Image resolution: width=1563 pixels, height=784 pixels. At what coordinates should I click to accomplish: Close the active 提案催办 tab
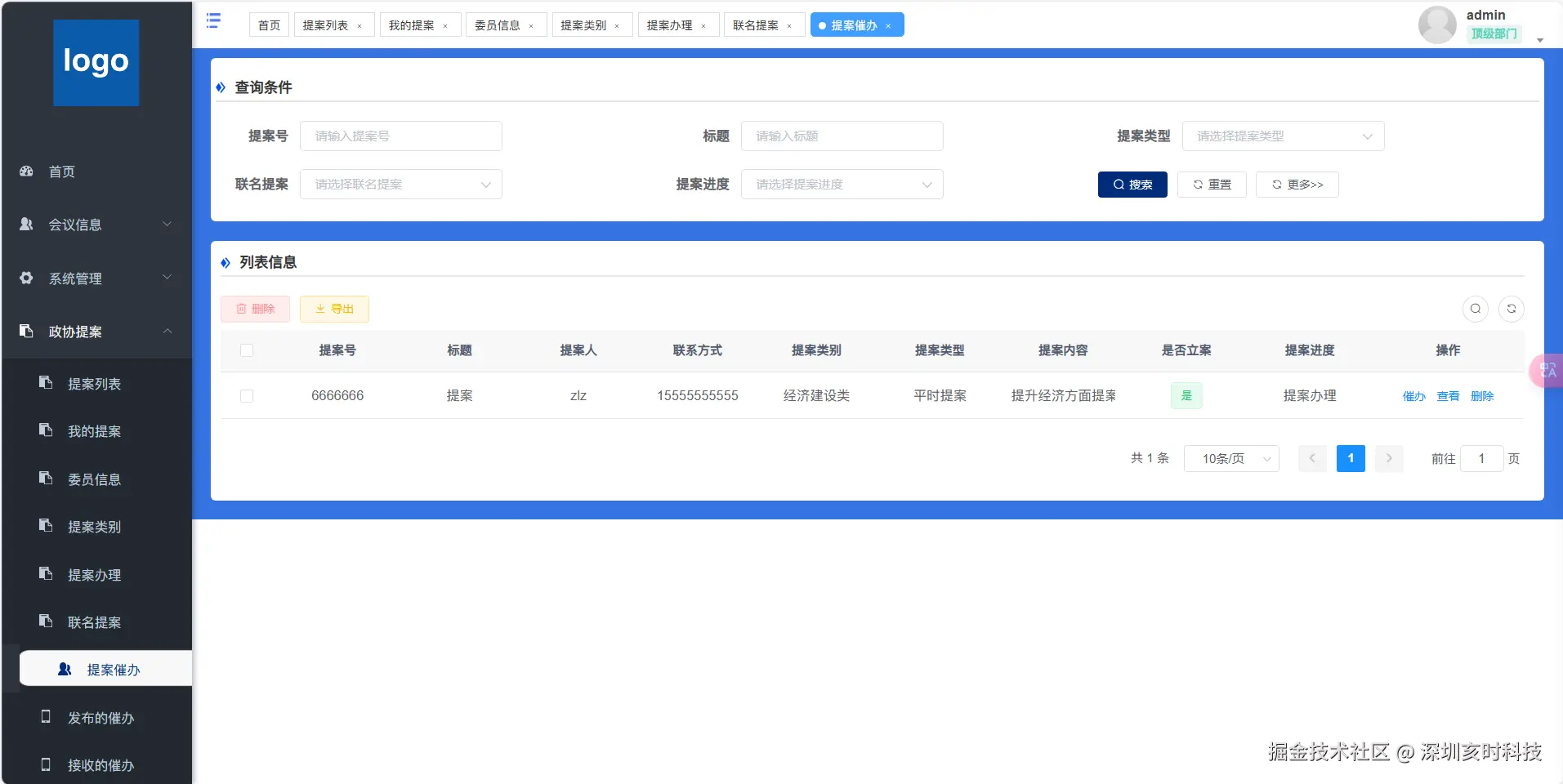coord(888,26)
